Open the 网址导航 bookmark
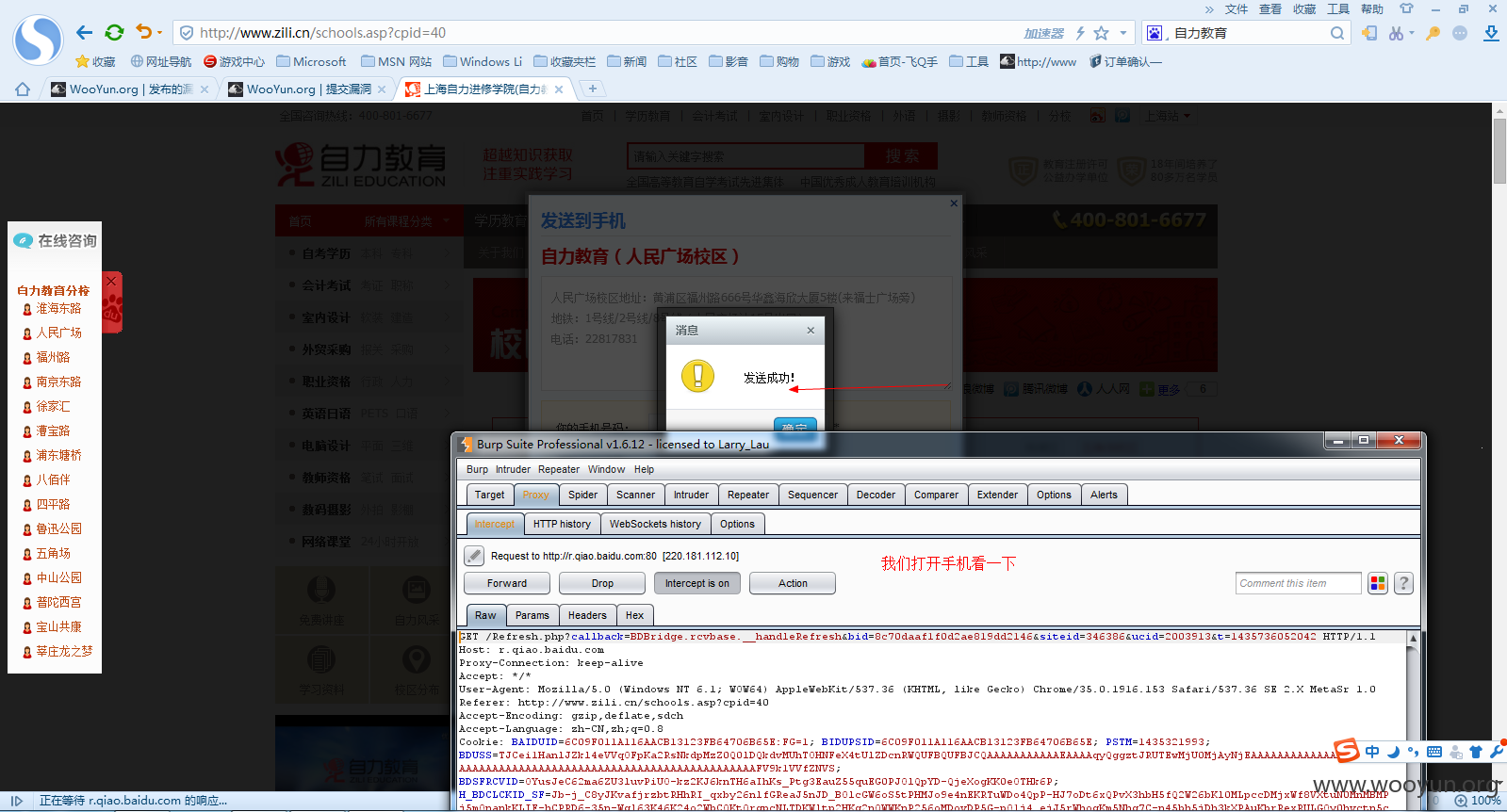Viewport: 1507px width, 812px height. [161, 61]
